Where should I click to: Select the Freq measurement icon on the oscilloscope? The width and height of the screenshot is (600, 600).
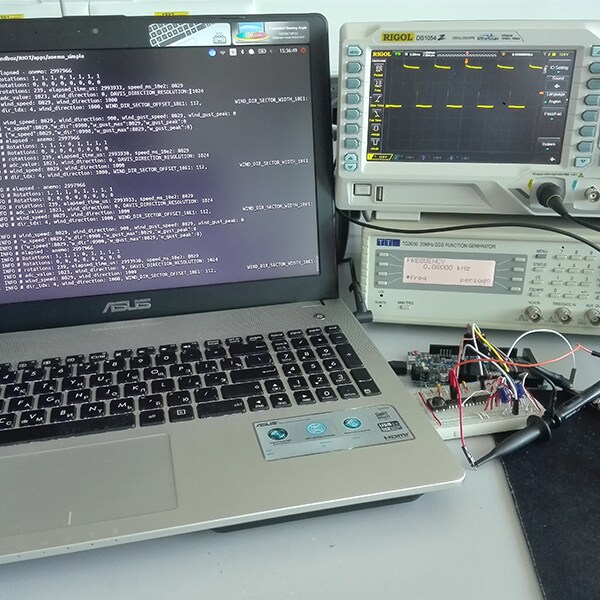pyautogui.click(x=378, y=84)
